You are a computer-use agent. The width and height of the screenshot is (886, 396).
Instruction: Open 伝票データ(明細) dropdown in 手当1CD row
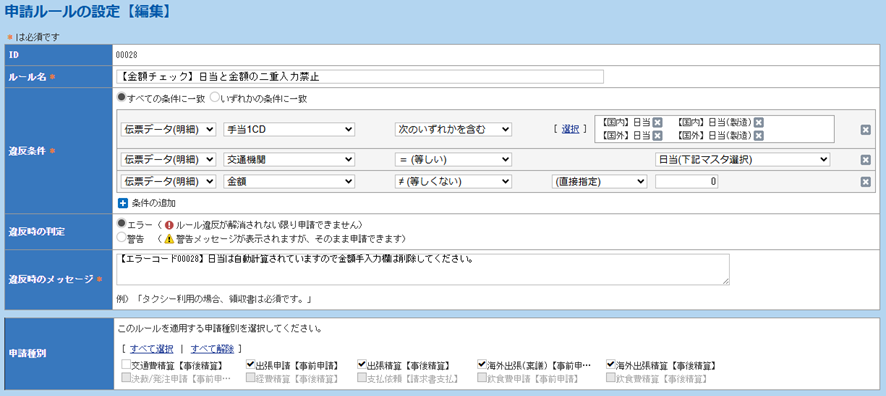[168, 130]
